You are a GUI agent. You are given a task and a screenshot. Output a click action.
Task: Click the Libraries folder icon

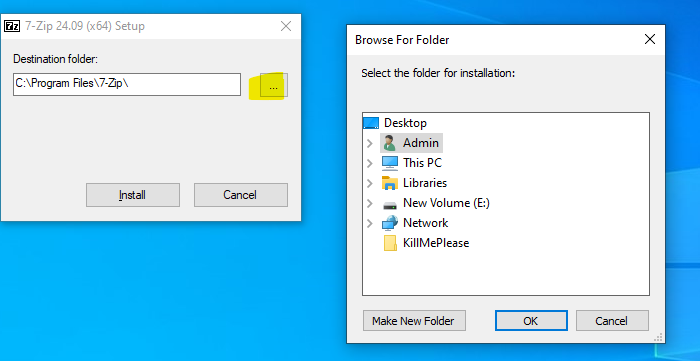coord(390,183)
